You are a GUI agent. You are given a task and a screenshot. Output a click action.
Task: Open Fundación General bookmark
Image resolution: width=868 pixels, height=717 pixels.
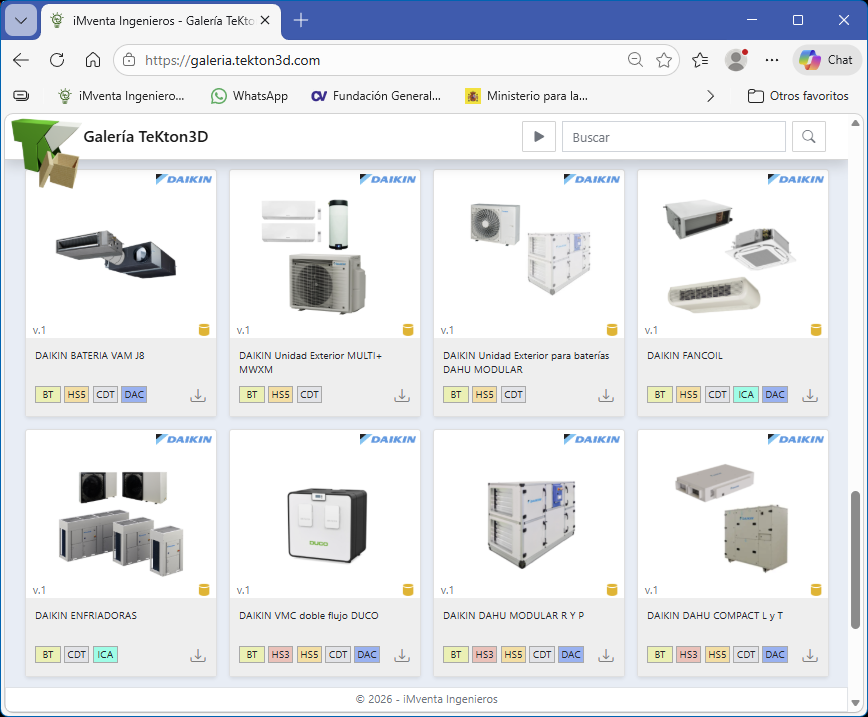click(376, 96)
